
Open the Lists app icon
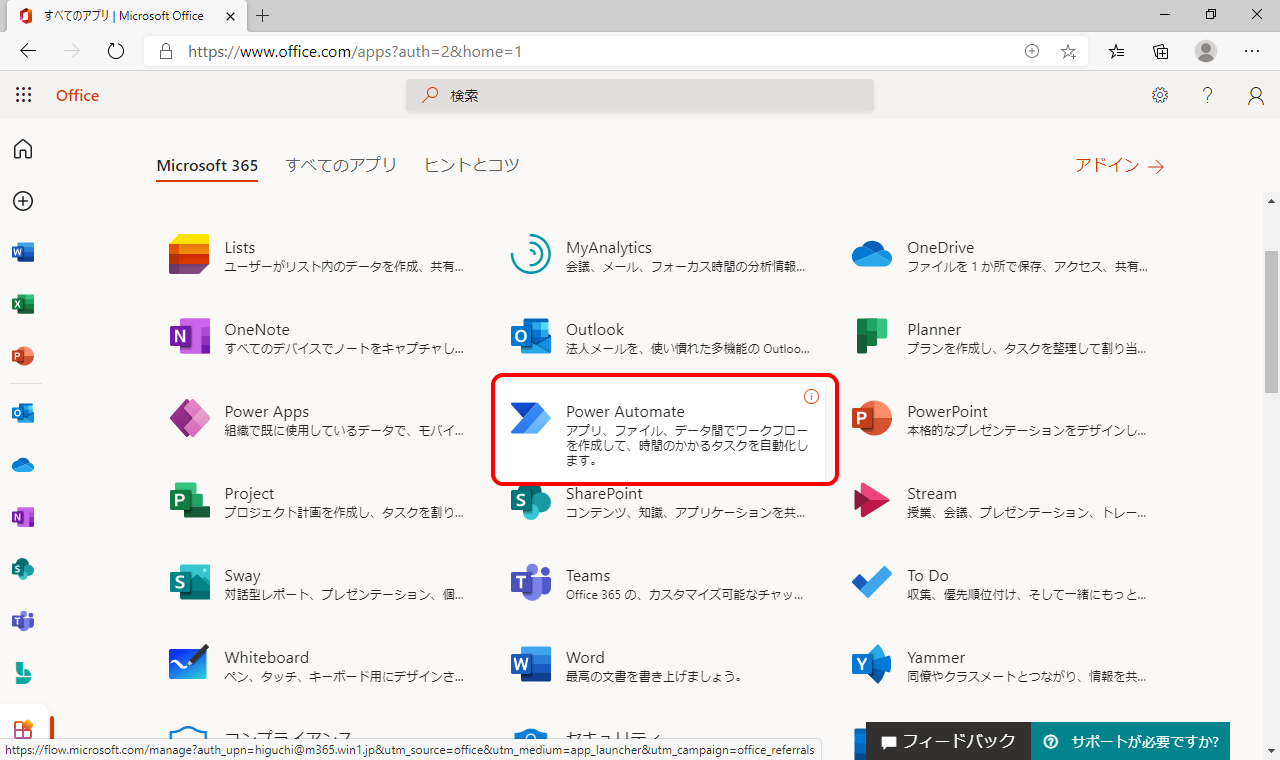(189, 255)
